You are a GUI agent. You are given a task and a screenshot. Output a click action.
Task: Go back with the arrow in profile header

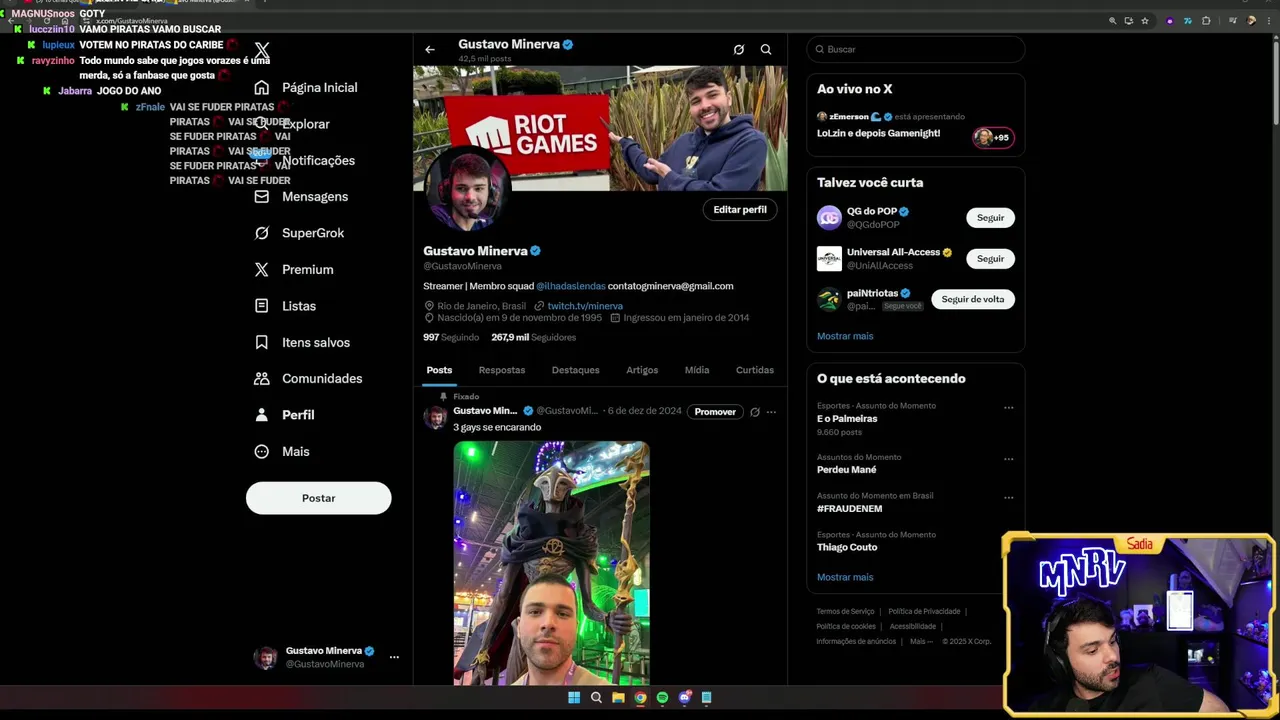pos(430,49)
